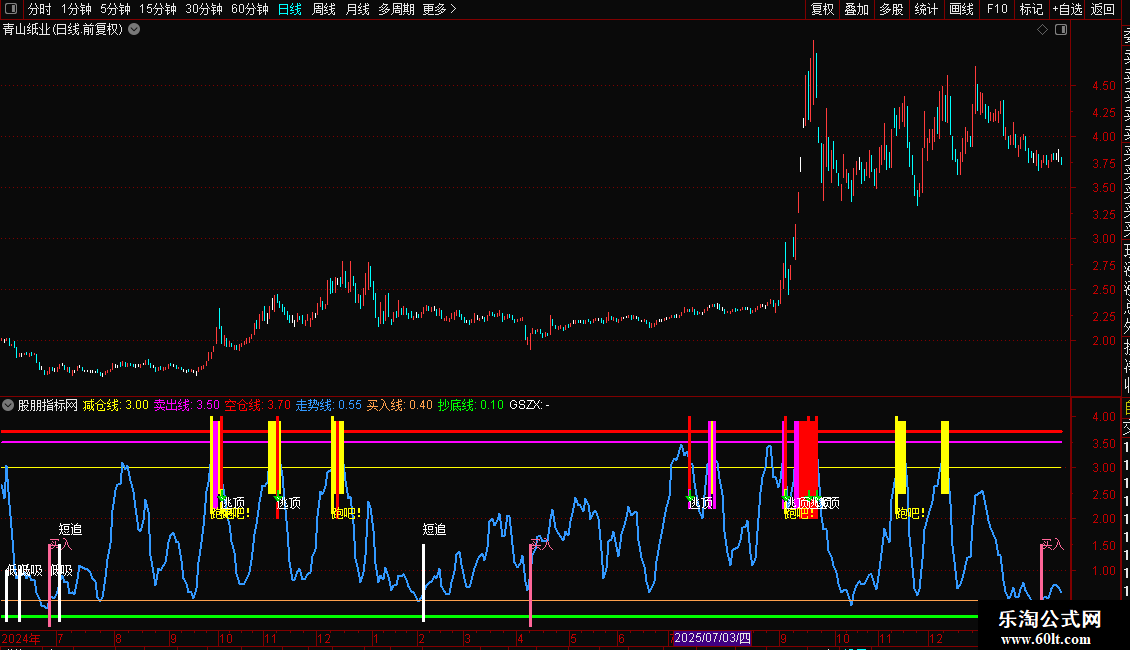
Task: Click the 空仓线: 3.70 indicator value
Action: (x=257, y=405)
